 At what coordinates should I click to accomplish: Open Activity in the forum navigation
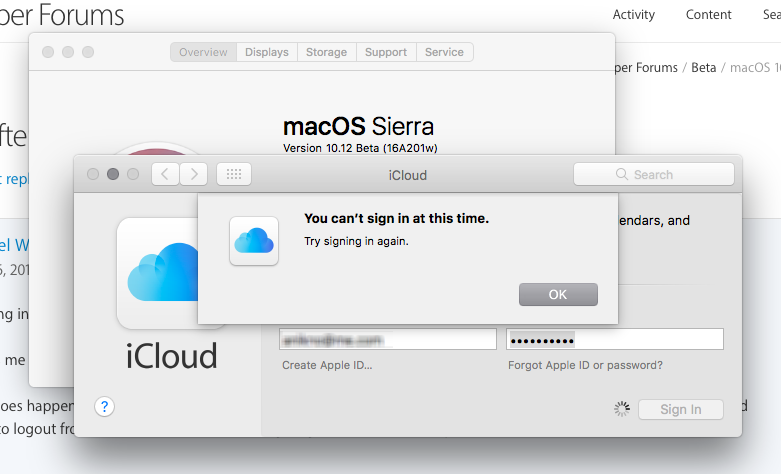634,15
